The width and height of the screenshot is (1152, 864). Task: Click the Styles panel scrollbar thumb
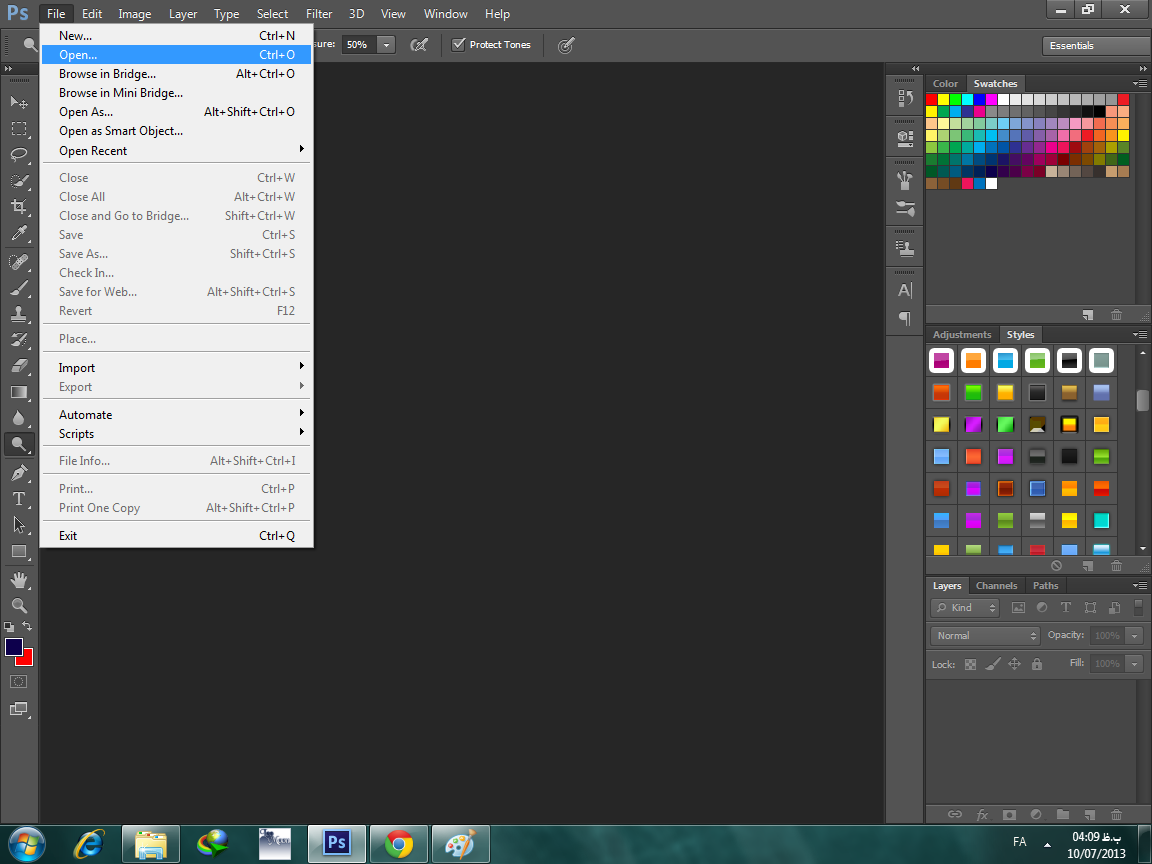click(1142, 400)
